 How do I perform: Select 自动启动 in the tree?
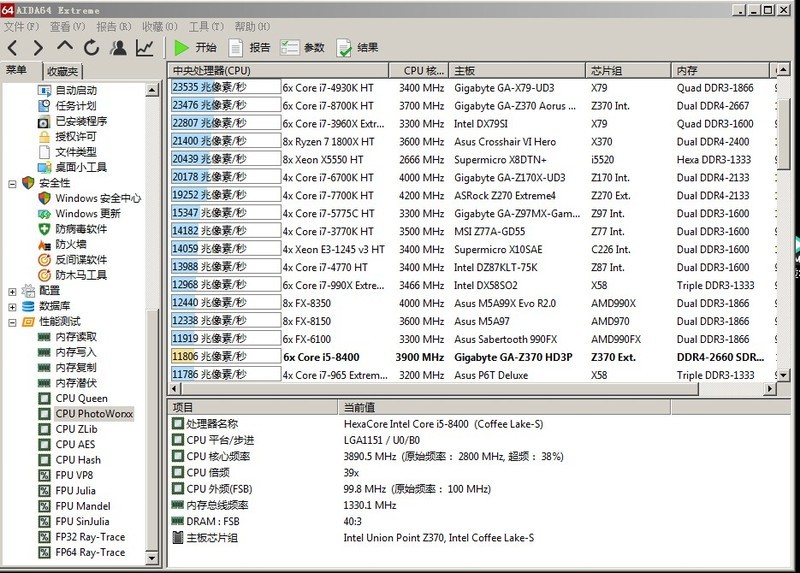point(67,90)
